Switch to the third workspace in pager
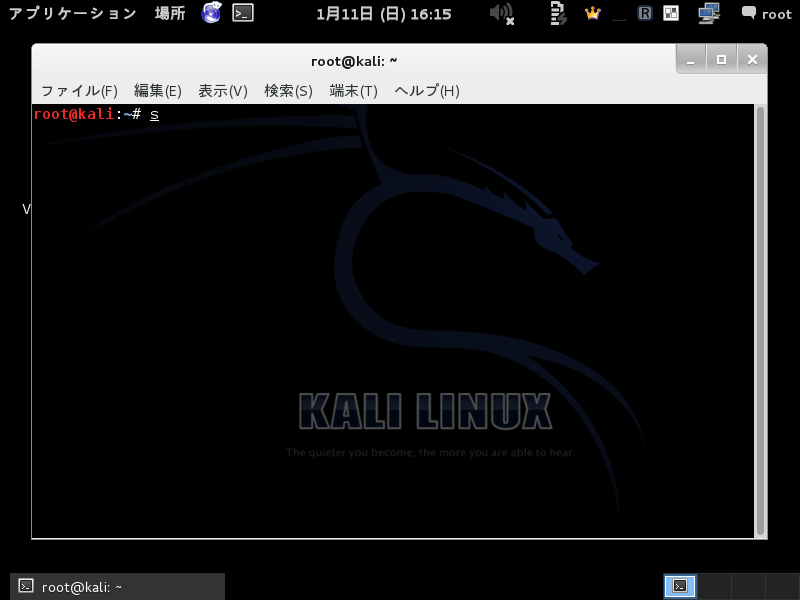Viewport: 800px width, 600px height. pos(748,586)
